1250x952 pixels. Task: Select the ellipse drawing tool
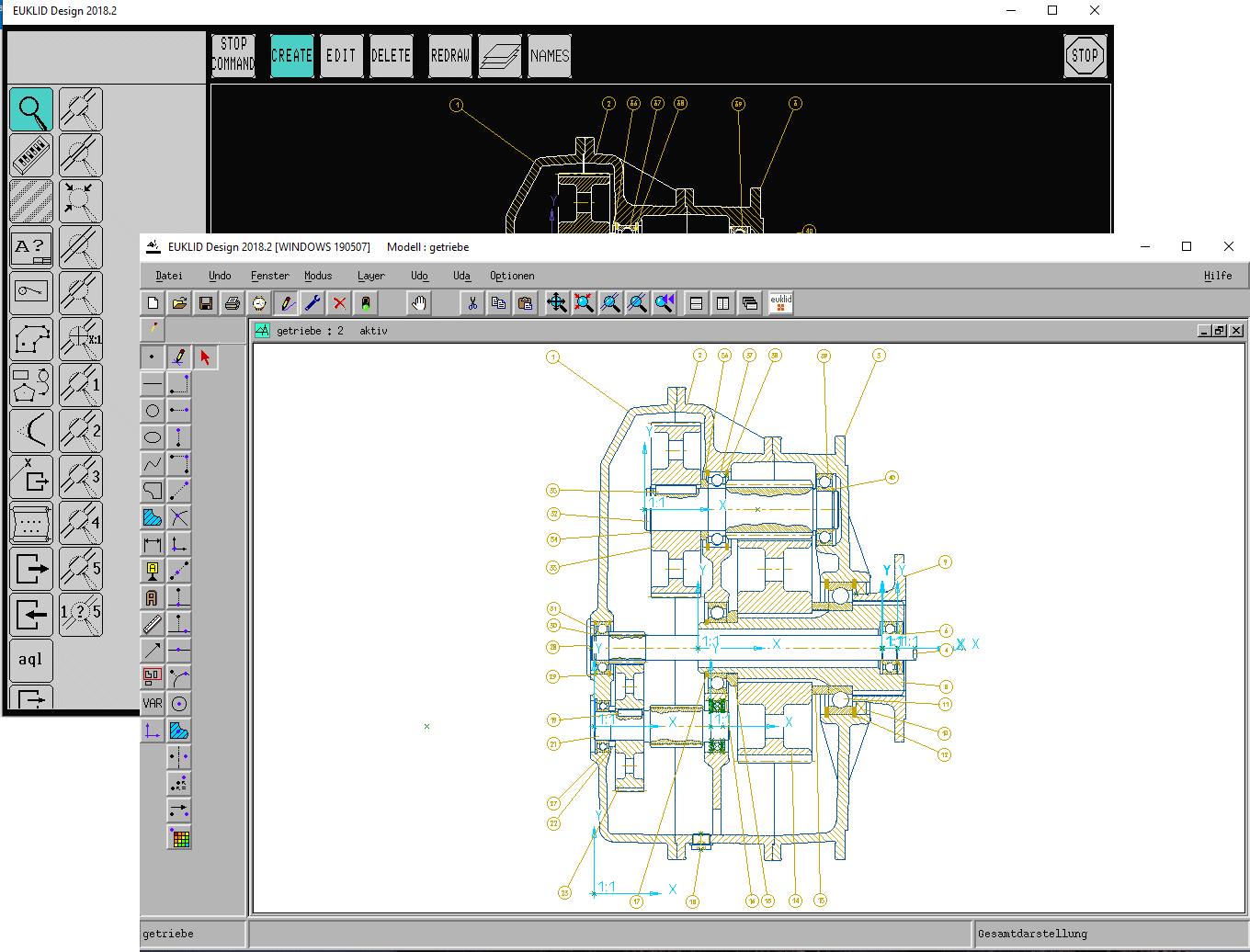click(153, 437)
